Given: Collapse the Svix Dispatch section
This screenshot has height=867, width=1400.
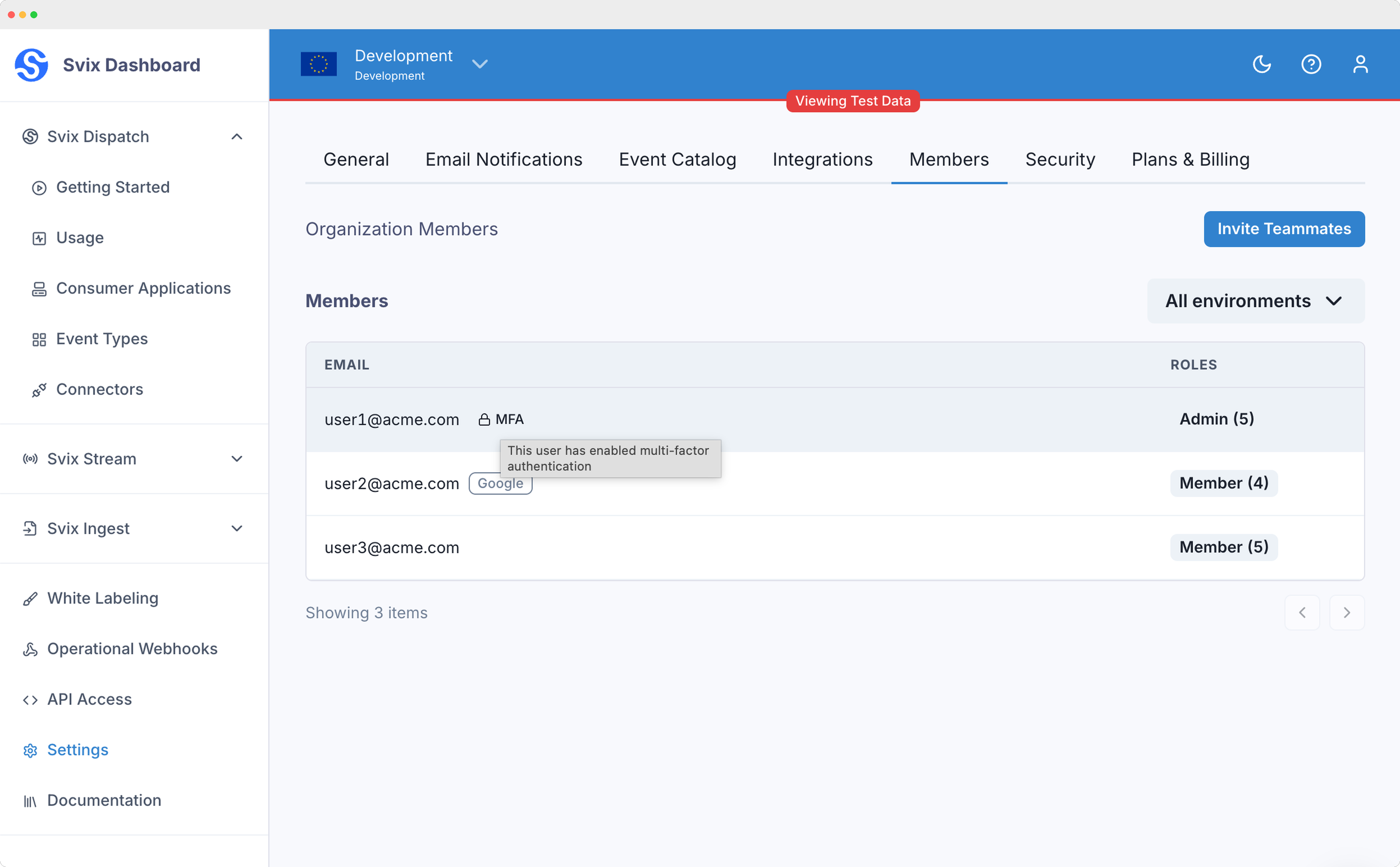Looking at the screenshot, I should [237, 136].
